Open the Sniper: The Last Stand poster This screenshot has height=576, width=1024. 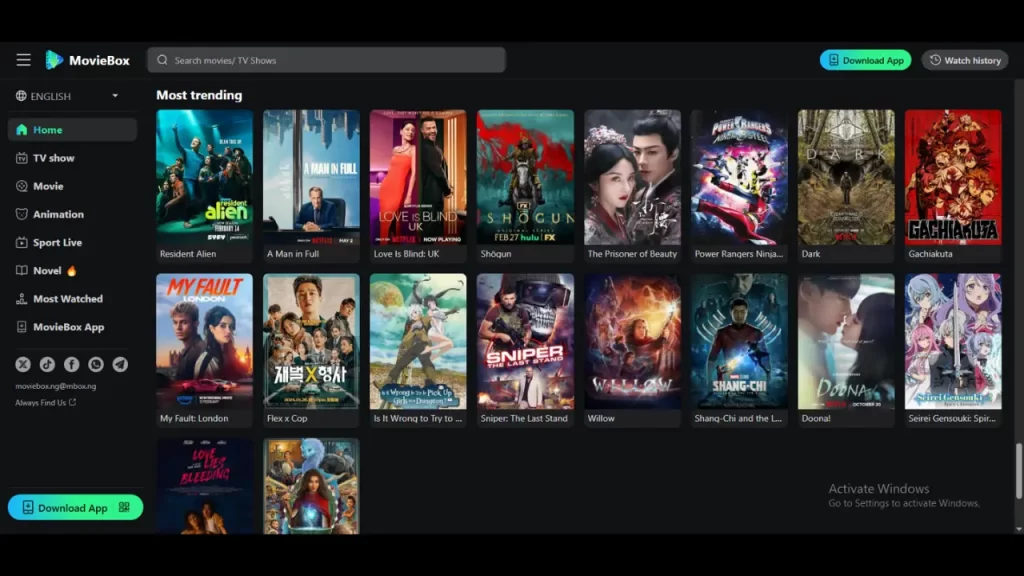pos(525,342)
